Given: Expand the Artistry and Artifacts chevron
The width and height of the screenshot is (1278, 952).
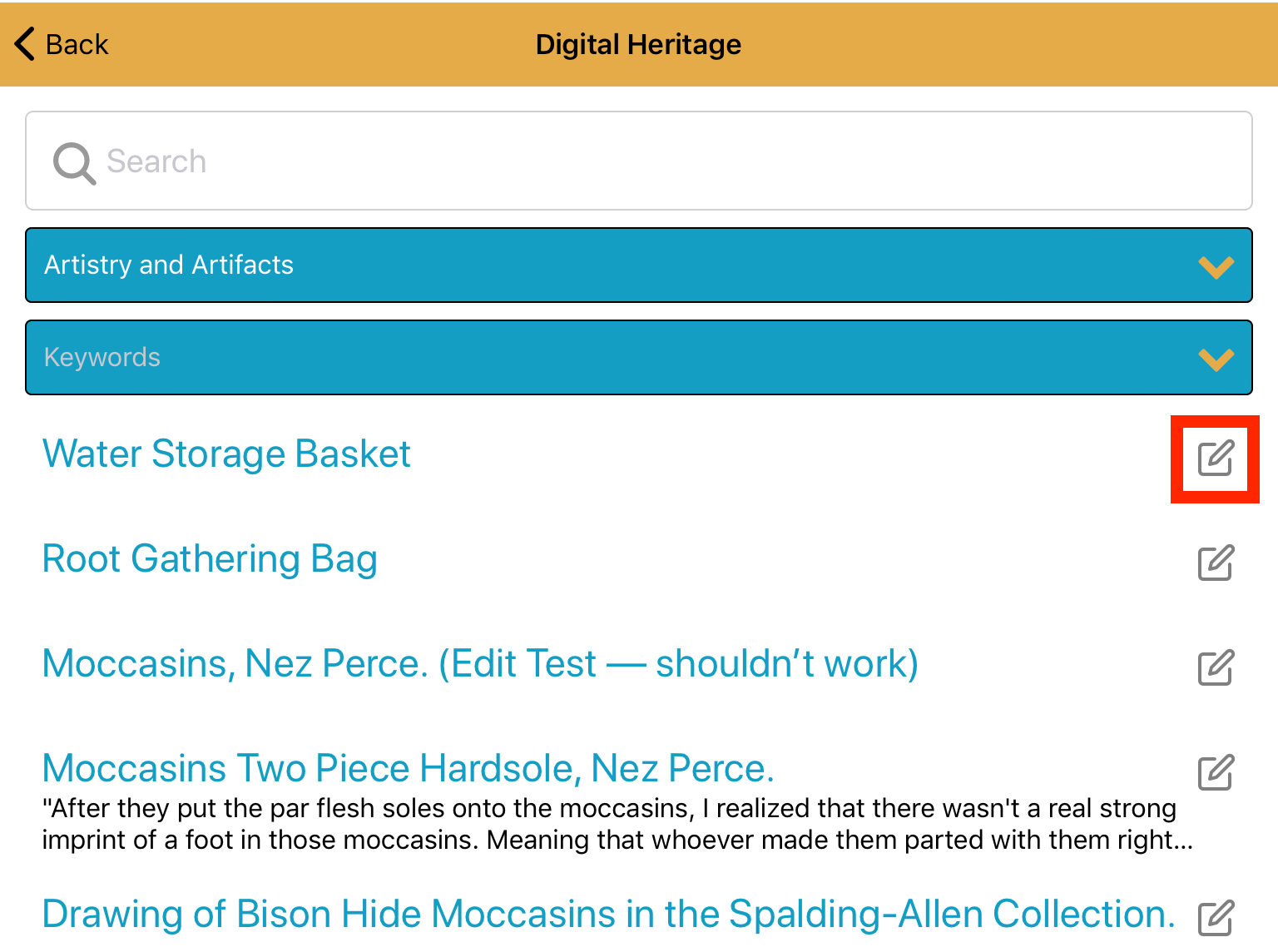Looking at the screenshot, I should (x=1216, y=267).
